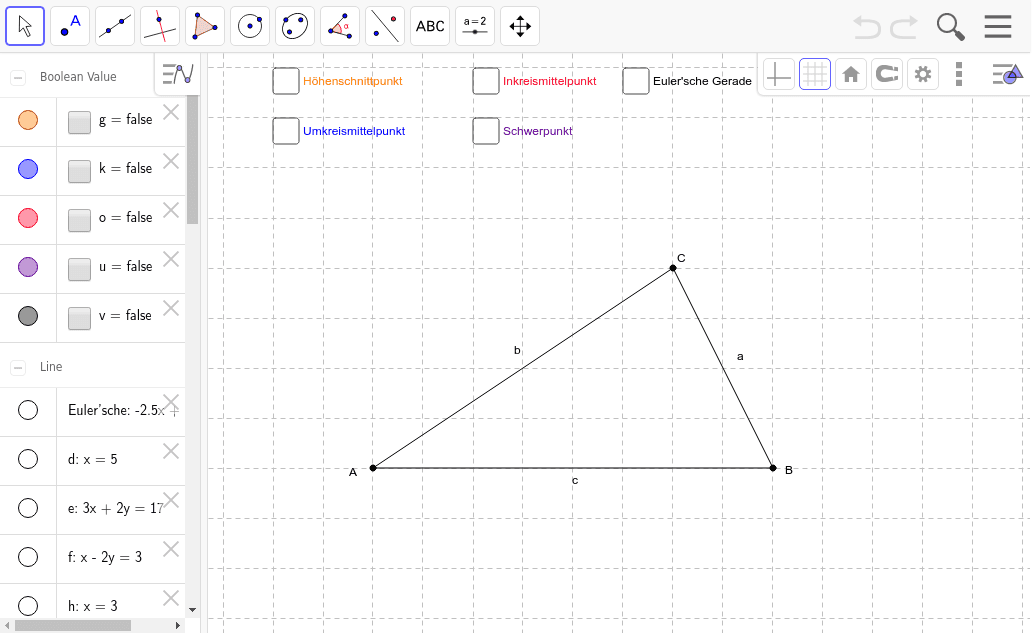Toggle checkbox for k = false
Viewport: 1032px width, 635px height.
[79, 171]
